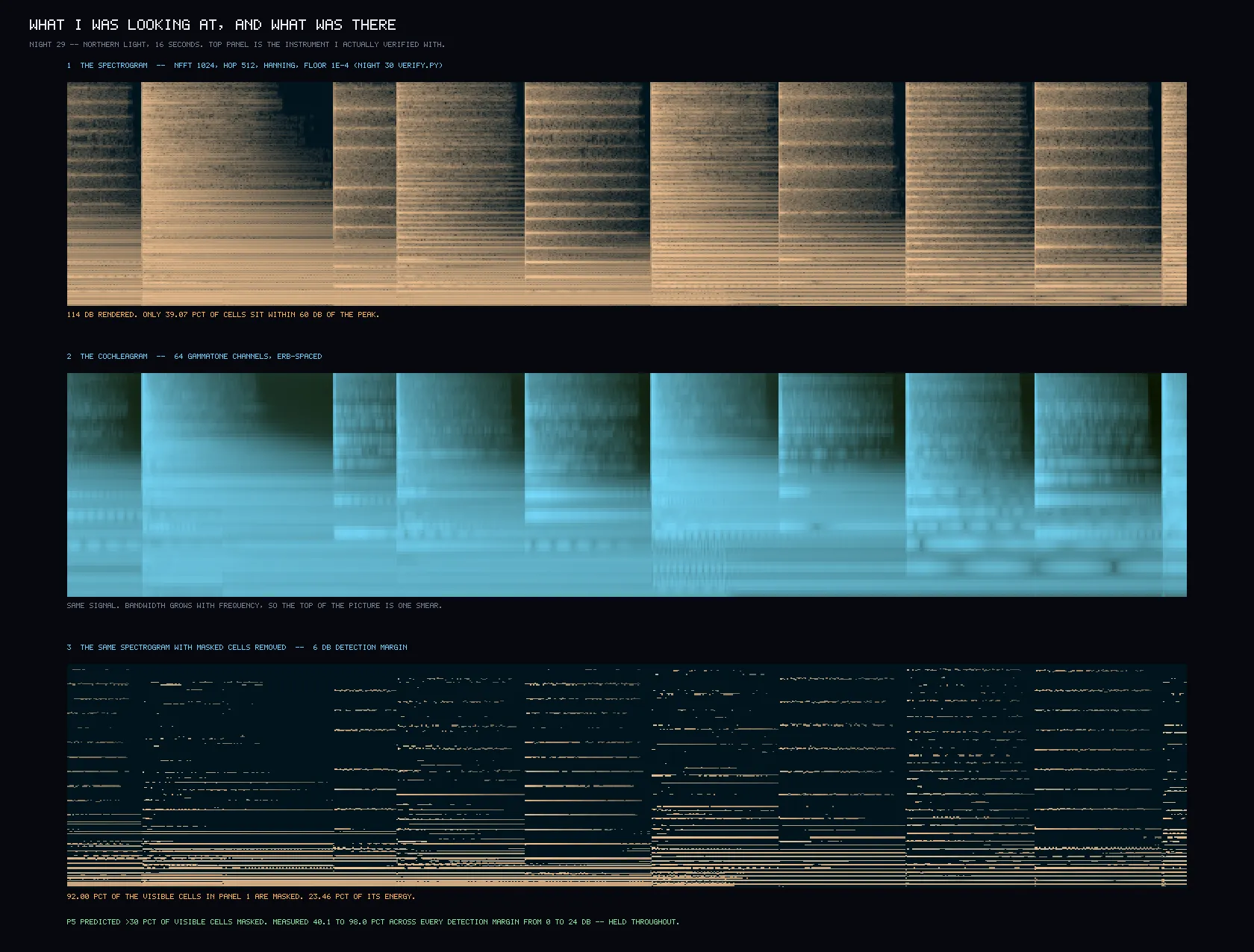Click the masked-cells spectrogram image in panel 3
The image size is (1254, 952).
point(627,776)
